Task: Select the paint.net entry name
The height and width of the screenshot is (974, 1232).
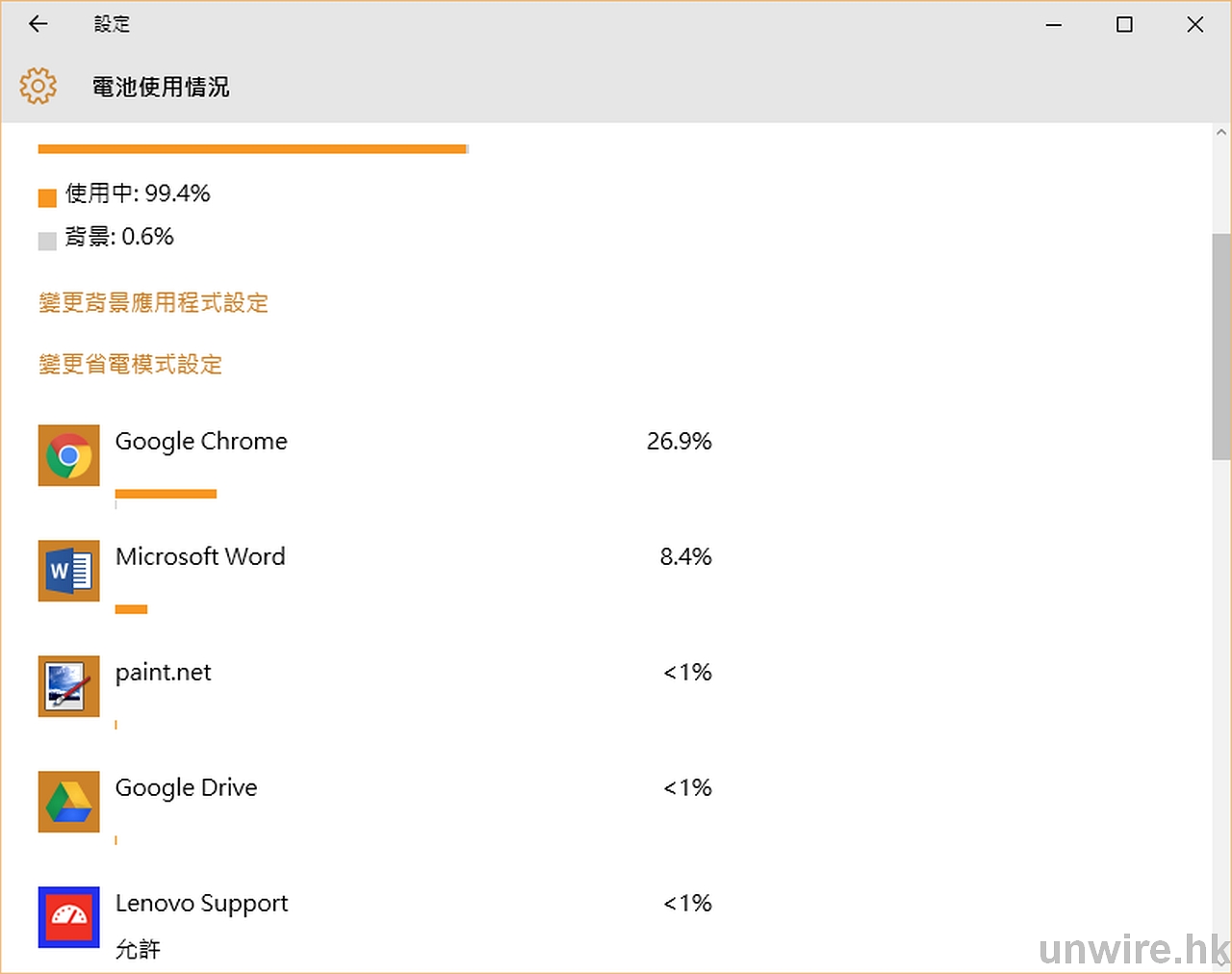Action: [x=163, y=673]
